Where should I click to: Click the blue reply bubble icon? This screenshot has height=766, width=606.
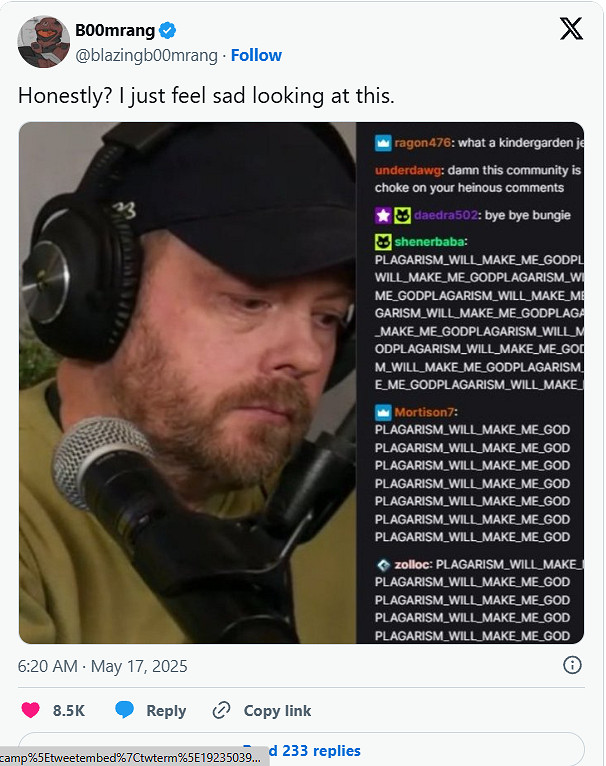(x=124, y=710)
